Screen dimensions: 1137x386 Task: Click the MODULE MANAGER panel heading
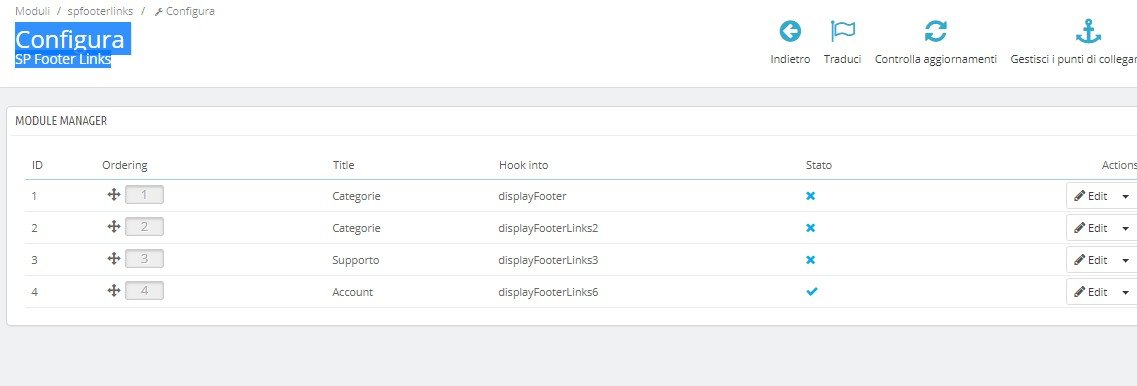click(x=61, y=121)
